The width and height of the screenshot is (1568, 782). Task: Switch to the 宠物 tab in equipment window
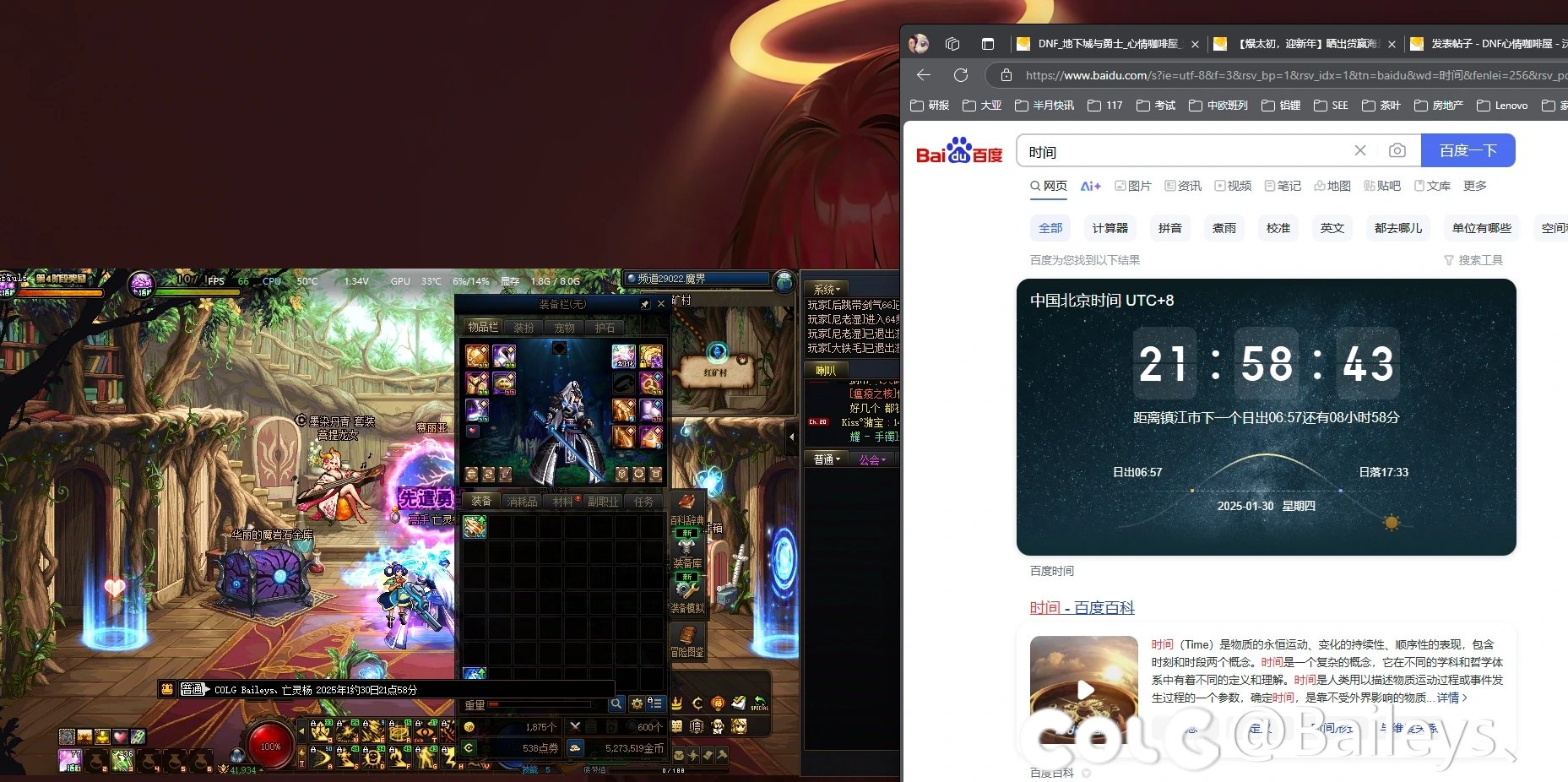(564, 328)
